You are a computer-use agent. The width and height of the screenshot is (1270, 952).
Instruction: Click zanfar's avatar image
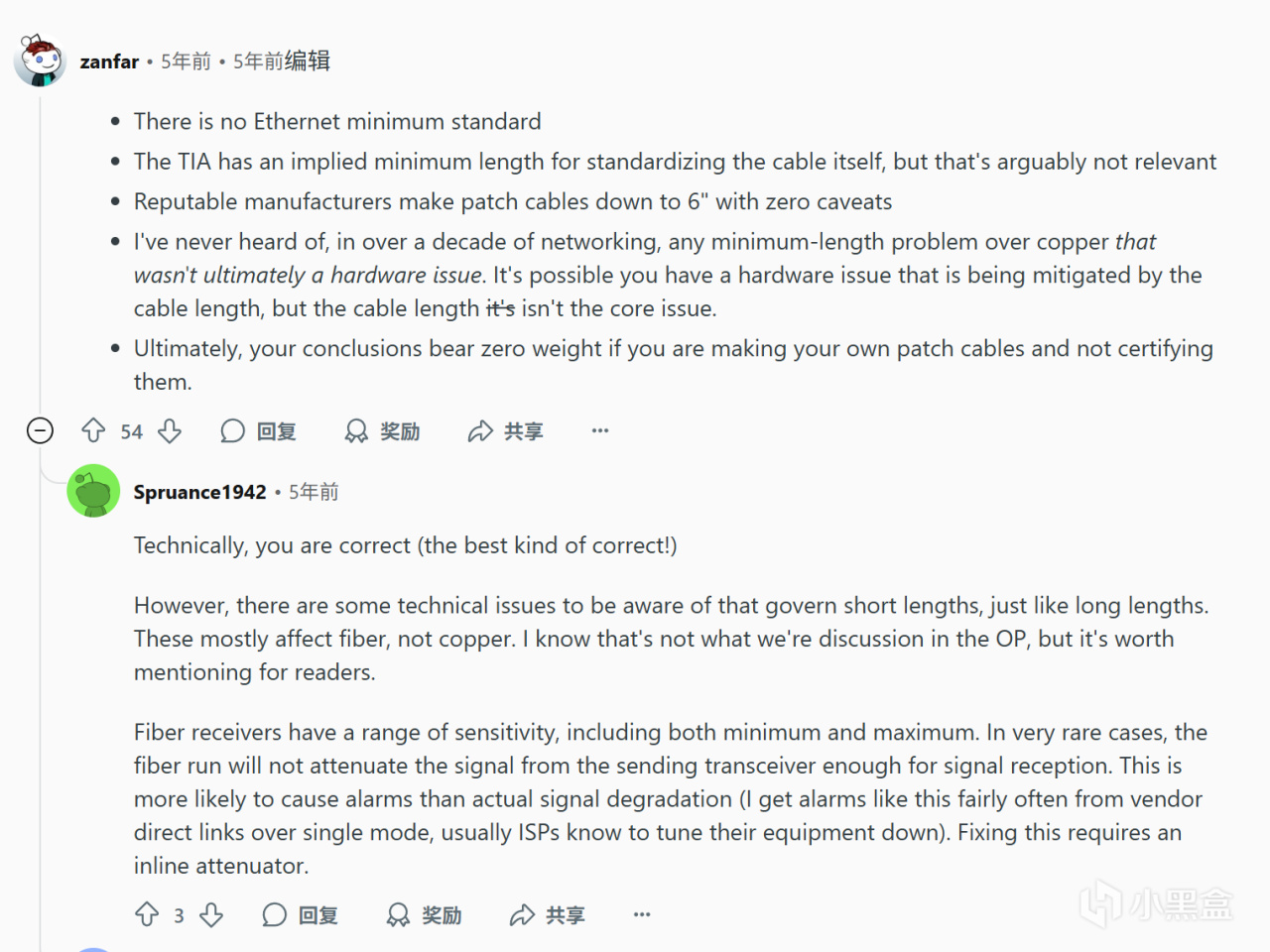pyautogui.click(x=40, y=60)
